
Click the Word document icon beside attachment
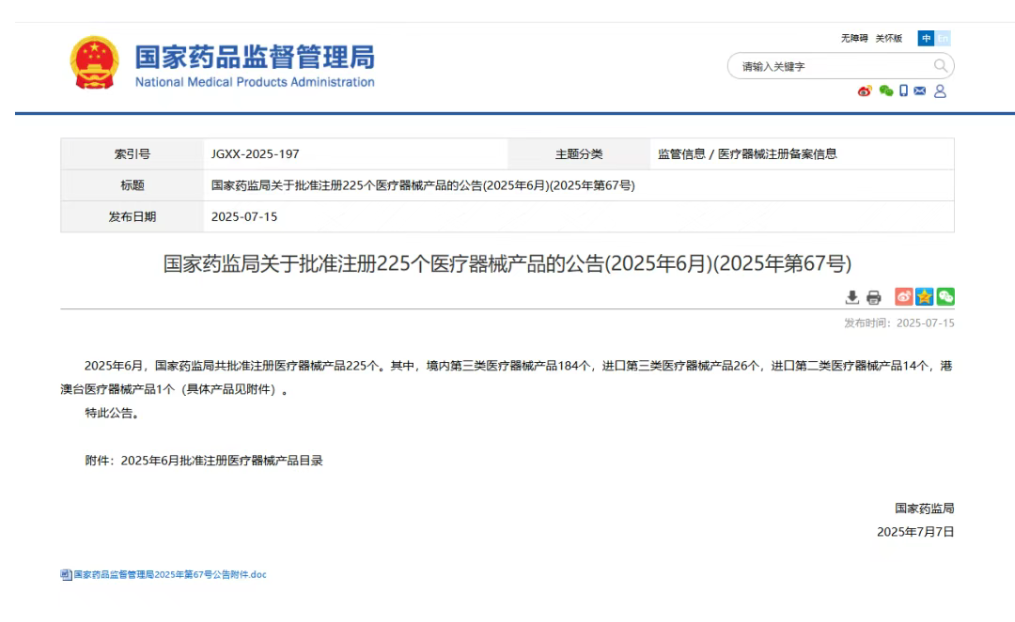tap(66, 575)
